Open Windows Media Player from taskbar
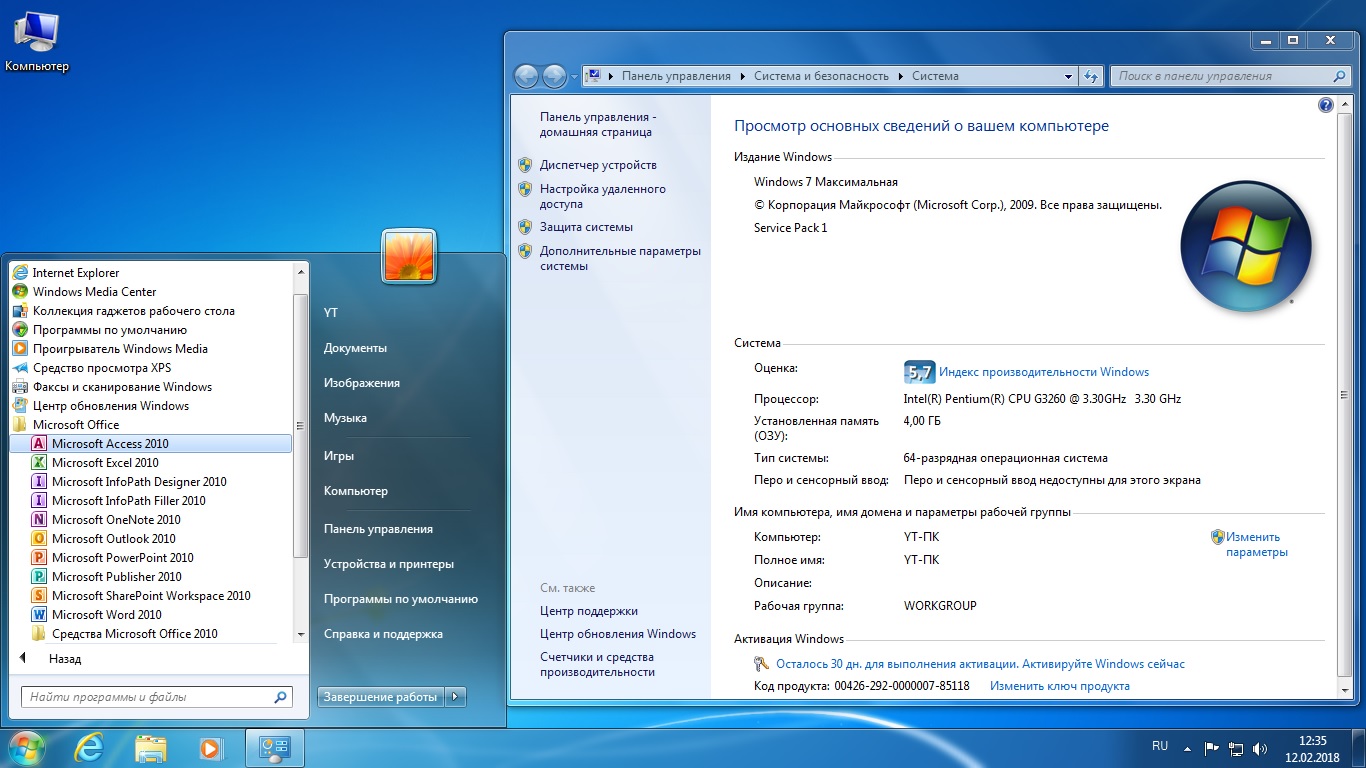Screen dimensions: 1366x768 pos(210,748)
